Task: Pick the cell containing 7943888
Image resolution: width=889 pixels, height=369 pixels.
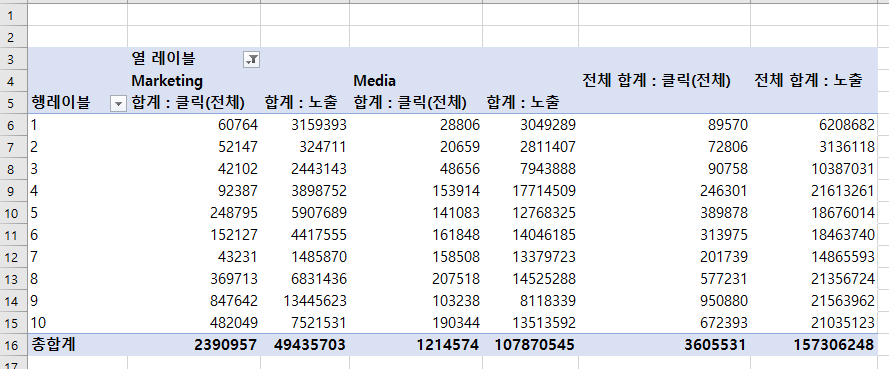Action: tap(531, 169)
